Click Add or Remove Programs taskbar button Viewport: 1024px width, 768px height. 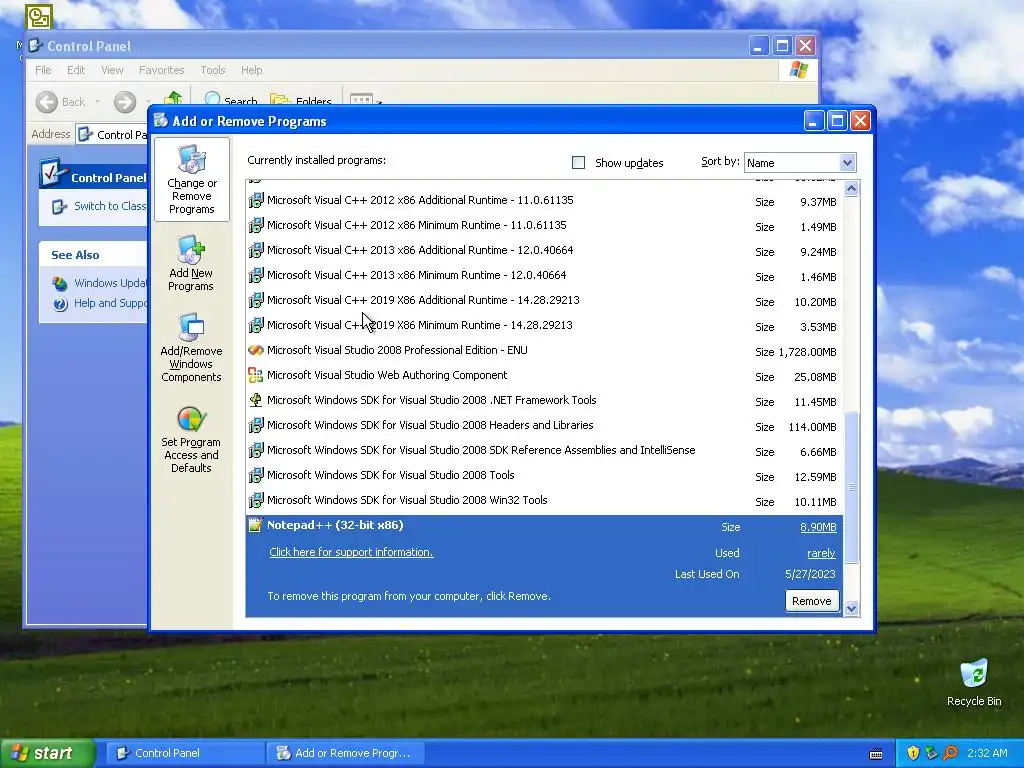click(x=346, y=754)
